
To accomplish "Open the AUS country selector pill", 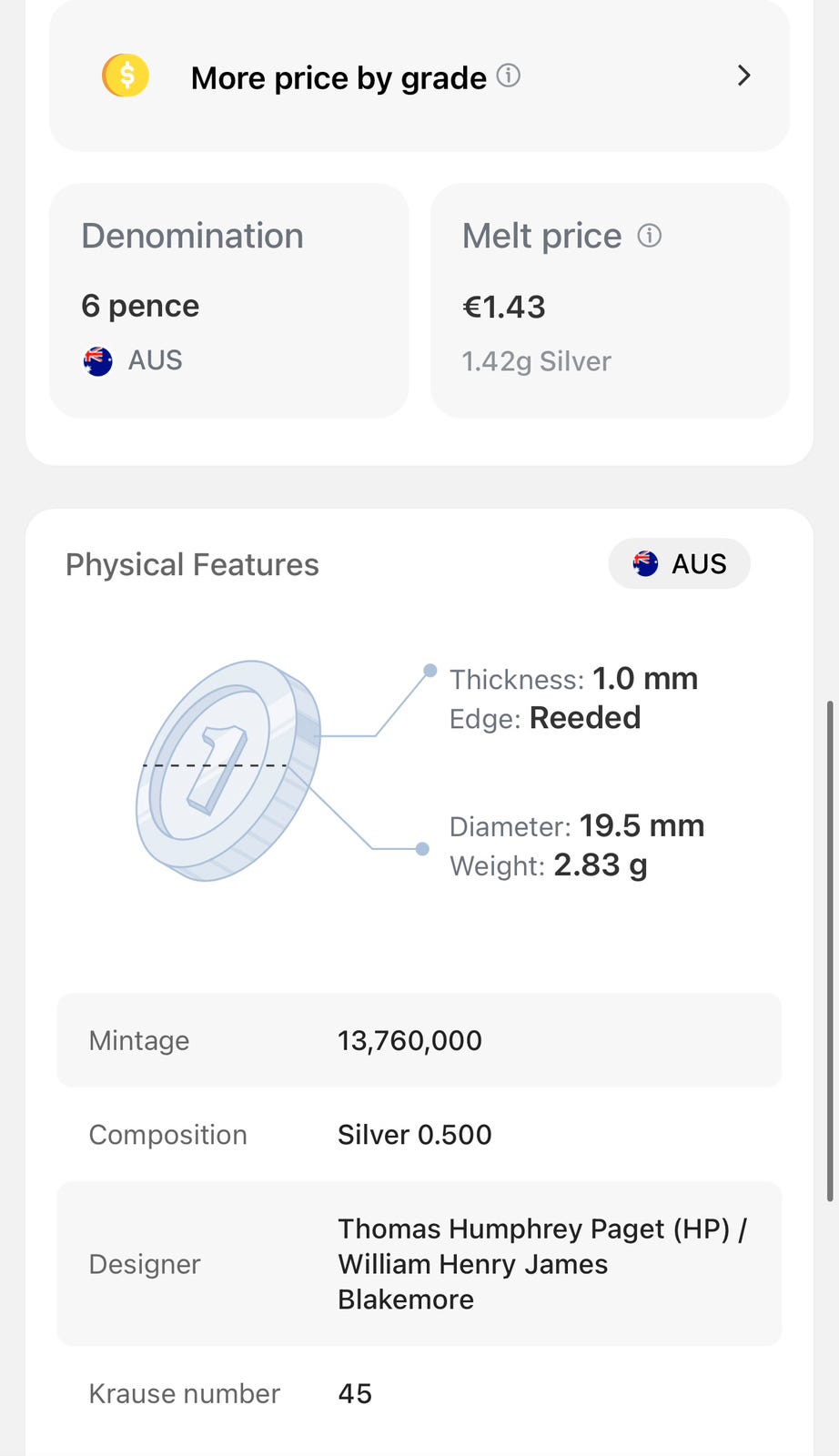I will pyautogui.click(x=679, y=564).
